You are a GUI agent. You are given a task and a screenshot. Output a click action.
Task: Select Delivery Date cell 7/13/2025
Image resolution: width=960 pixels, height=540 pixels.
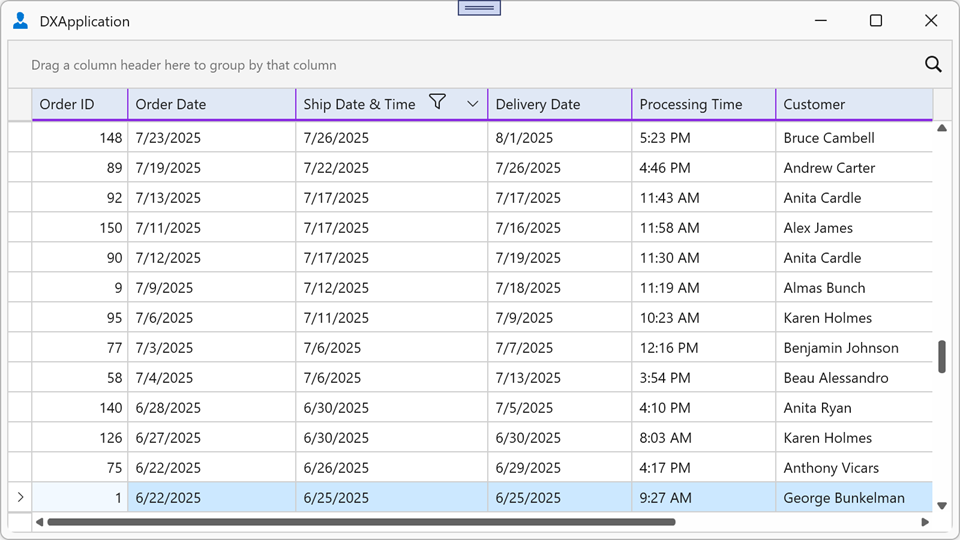560,378
